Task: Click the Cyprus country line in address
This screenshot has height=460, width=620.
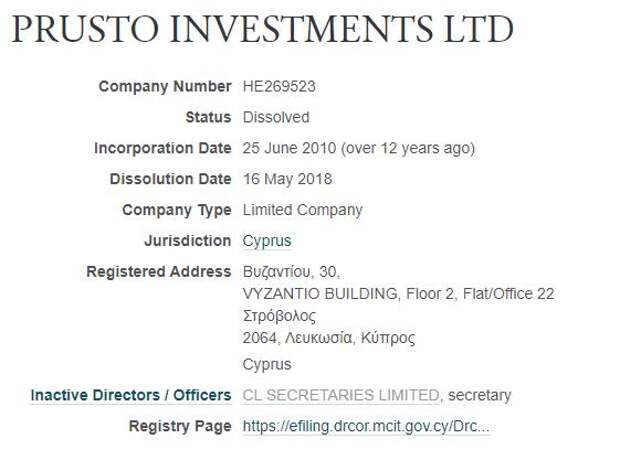Action: [267, 364]
